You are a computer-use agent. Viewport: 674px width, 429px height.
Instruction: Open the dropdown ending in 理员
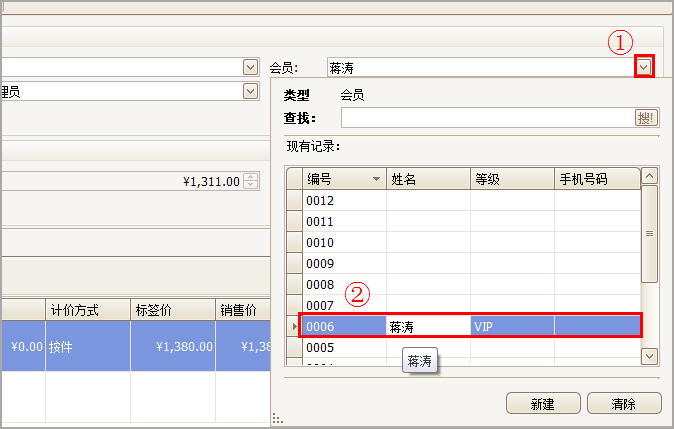coord(250,91)
